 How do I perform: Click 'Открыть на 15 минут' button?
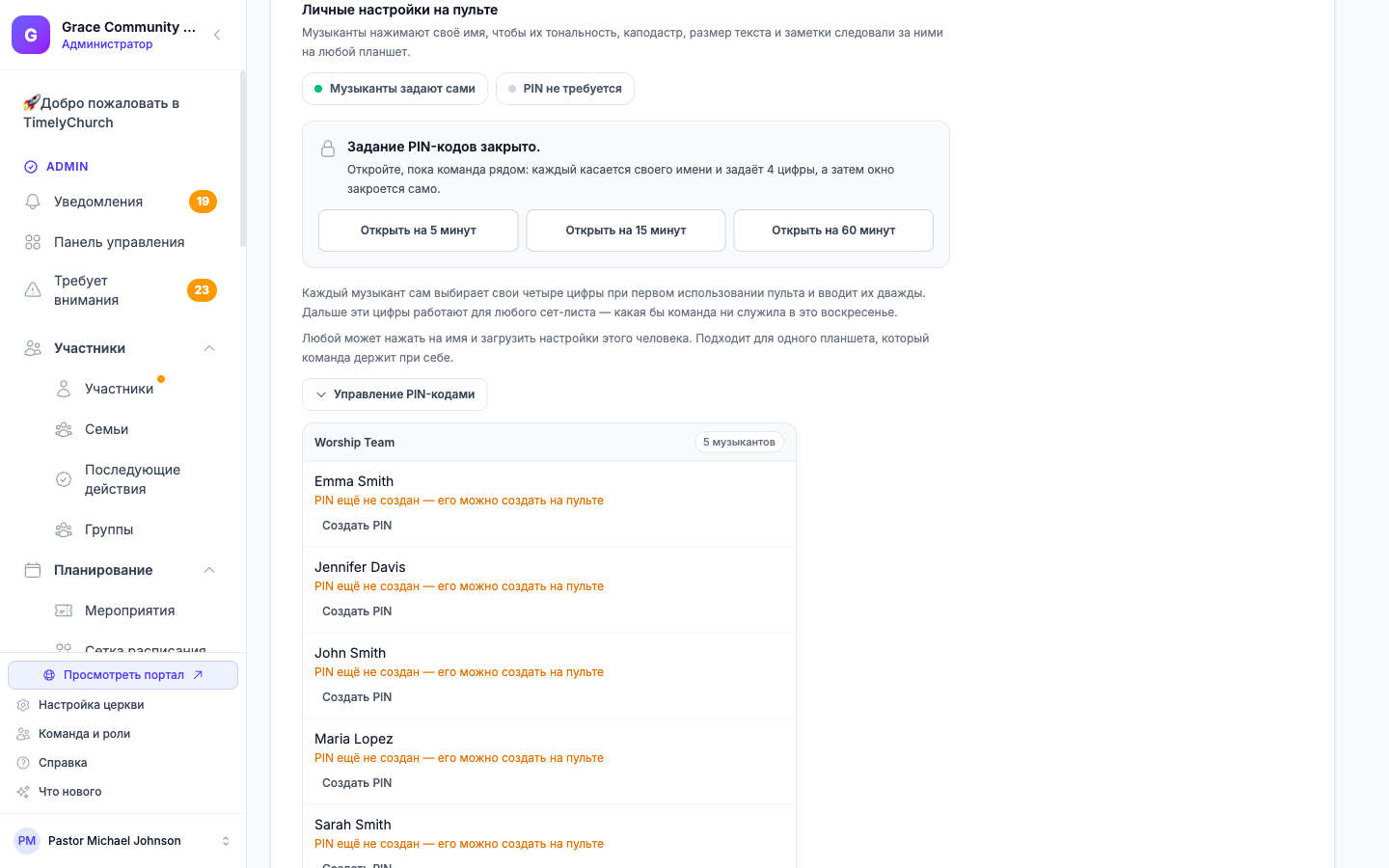click(626, 231)
